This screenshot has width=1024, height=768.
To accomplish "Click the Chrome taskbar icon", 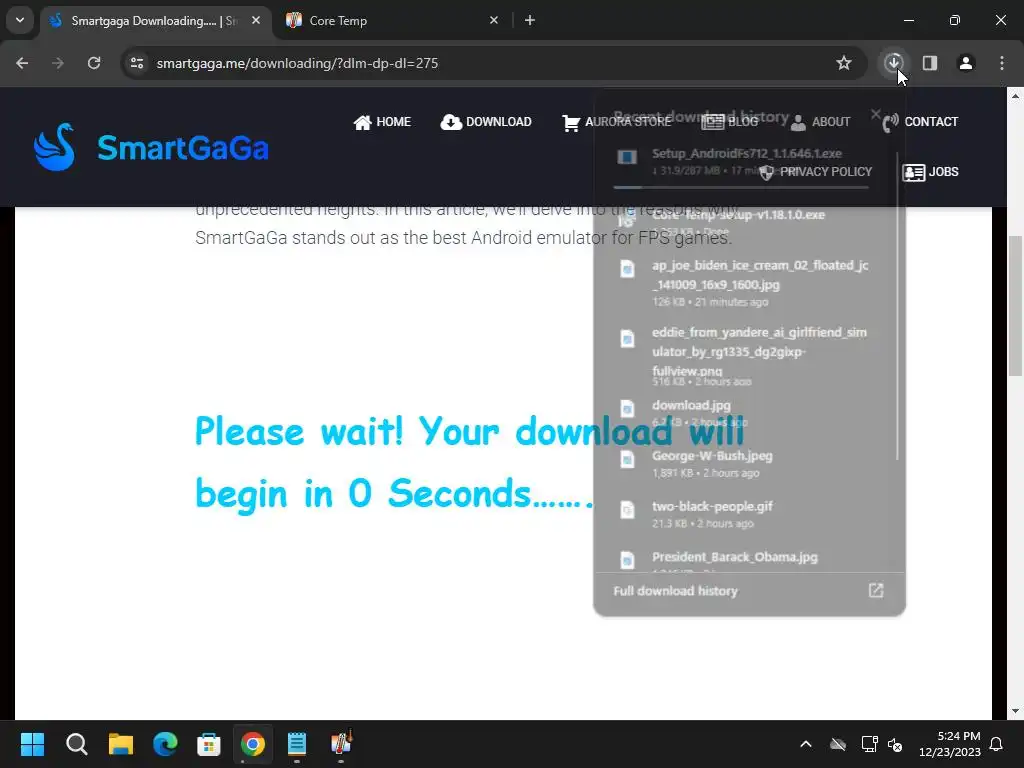I will coord(253,744).
